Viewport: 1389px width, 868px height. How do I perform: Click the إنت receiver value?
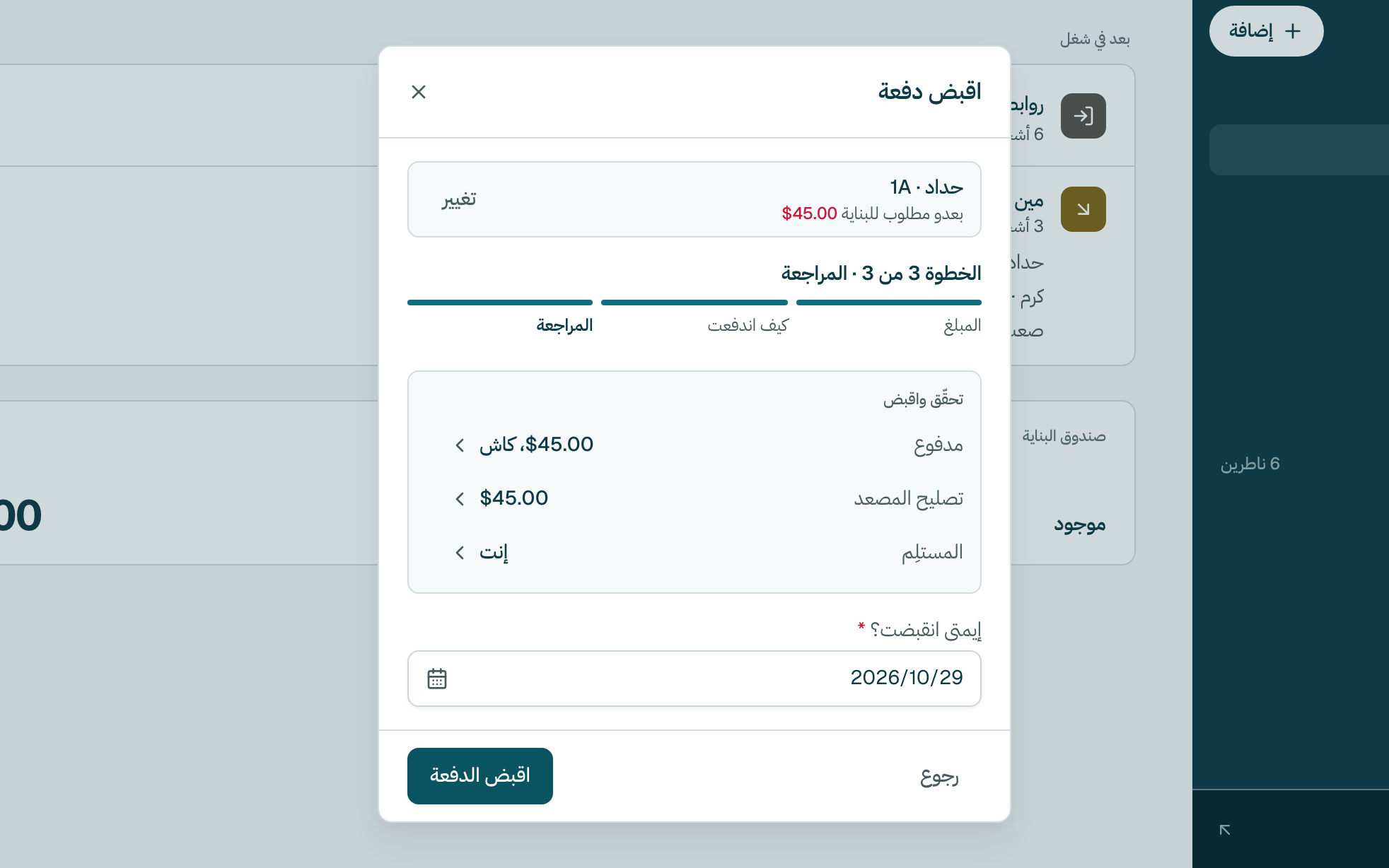(494, 552)
